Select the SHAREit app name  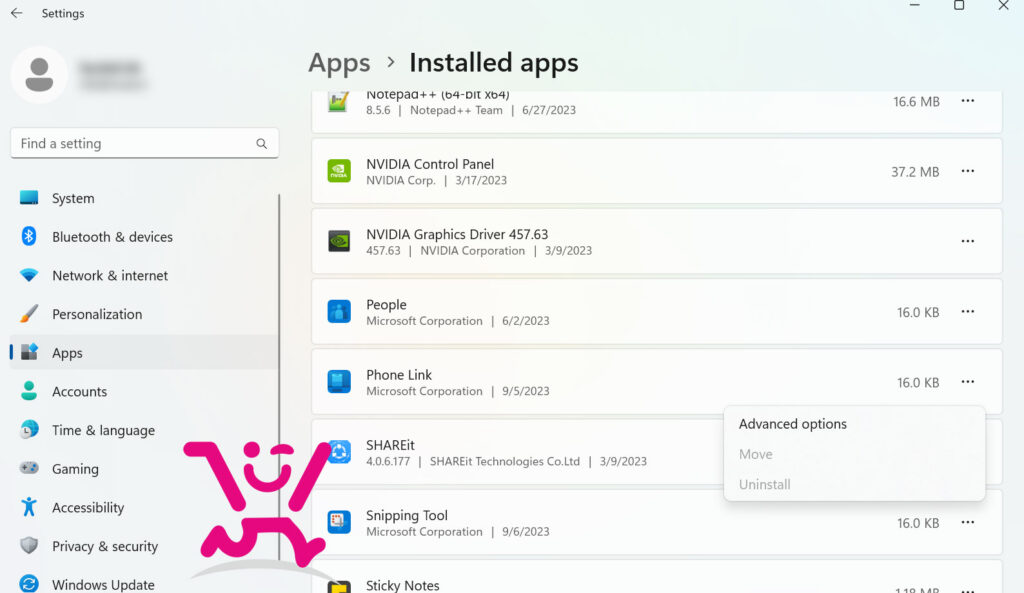[390, 445]
